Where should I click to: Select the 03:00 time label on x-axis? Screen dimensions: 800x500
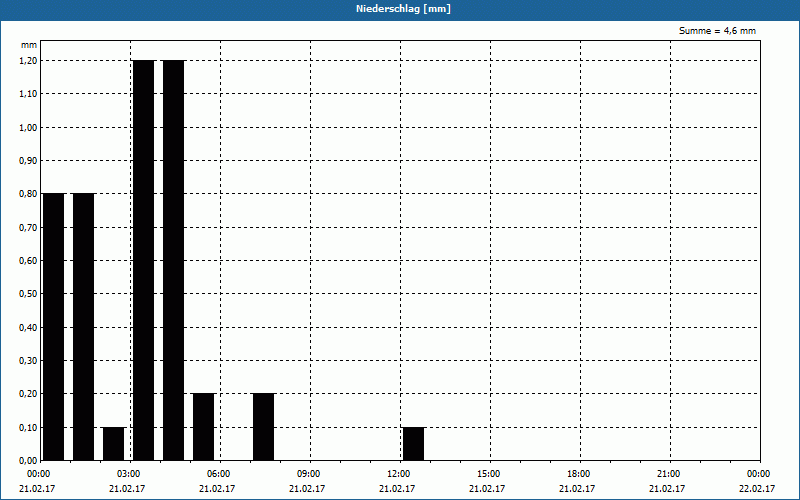coord(131,474)
